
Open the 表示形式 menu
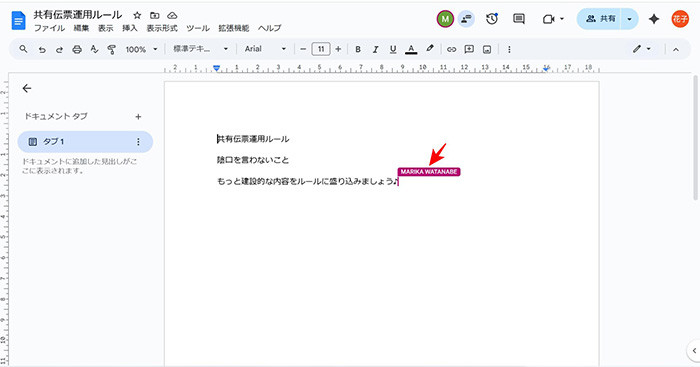pos(162,28)
